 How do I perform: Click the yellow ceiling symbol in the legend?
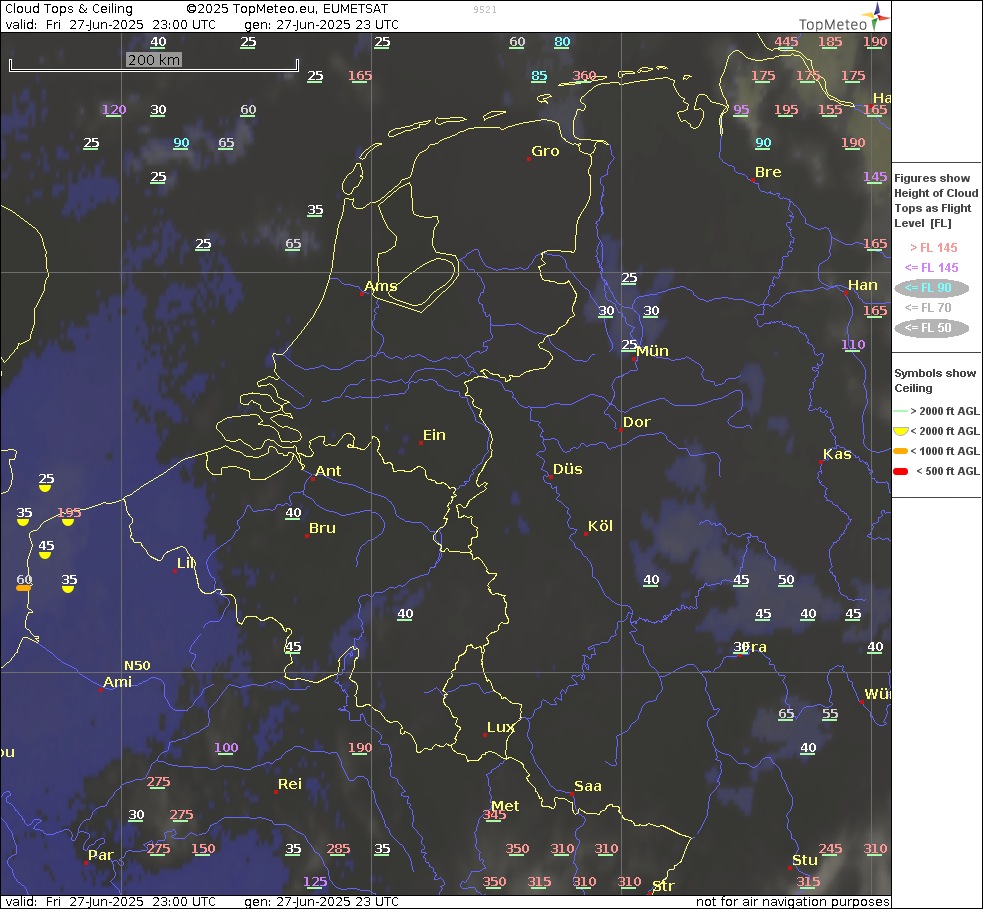pyautogui.click(x=901, y=431)
